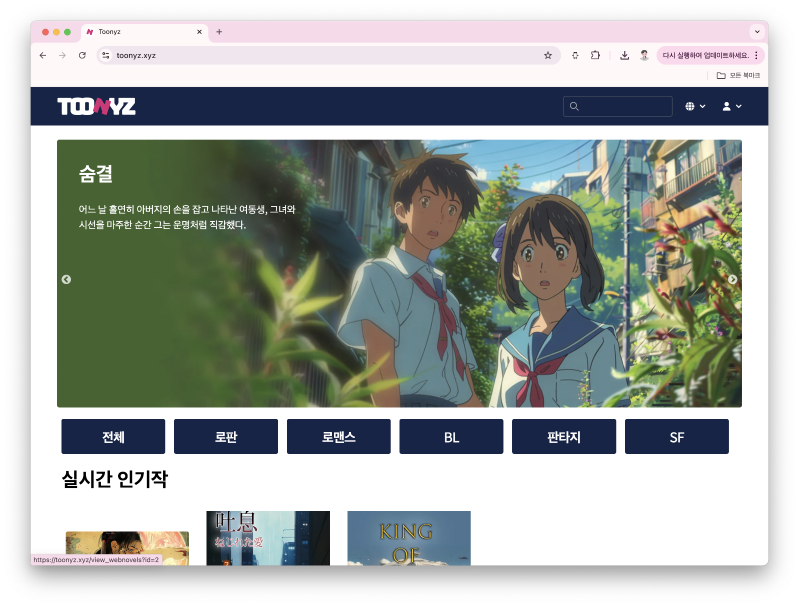Select the 전체 category button
799x606 pixels.
point(113,437)
